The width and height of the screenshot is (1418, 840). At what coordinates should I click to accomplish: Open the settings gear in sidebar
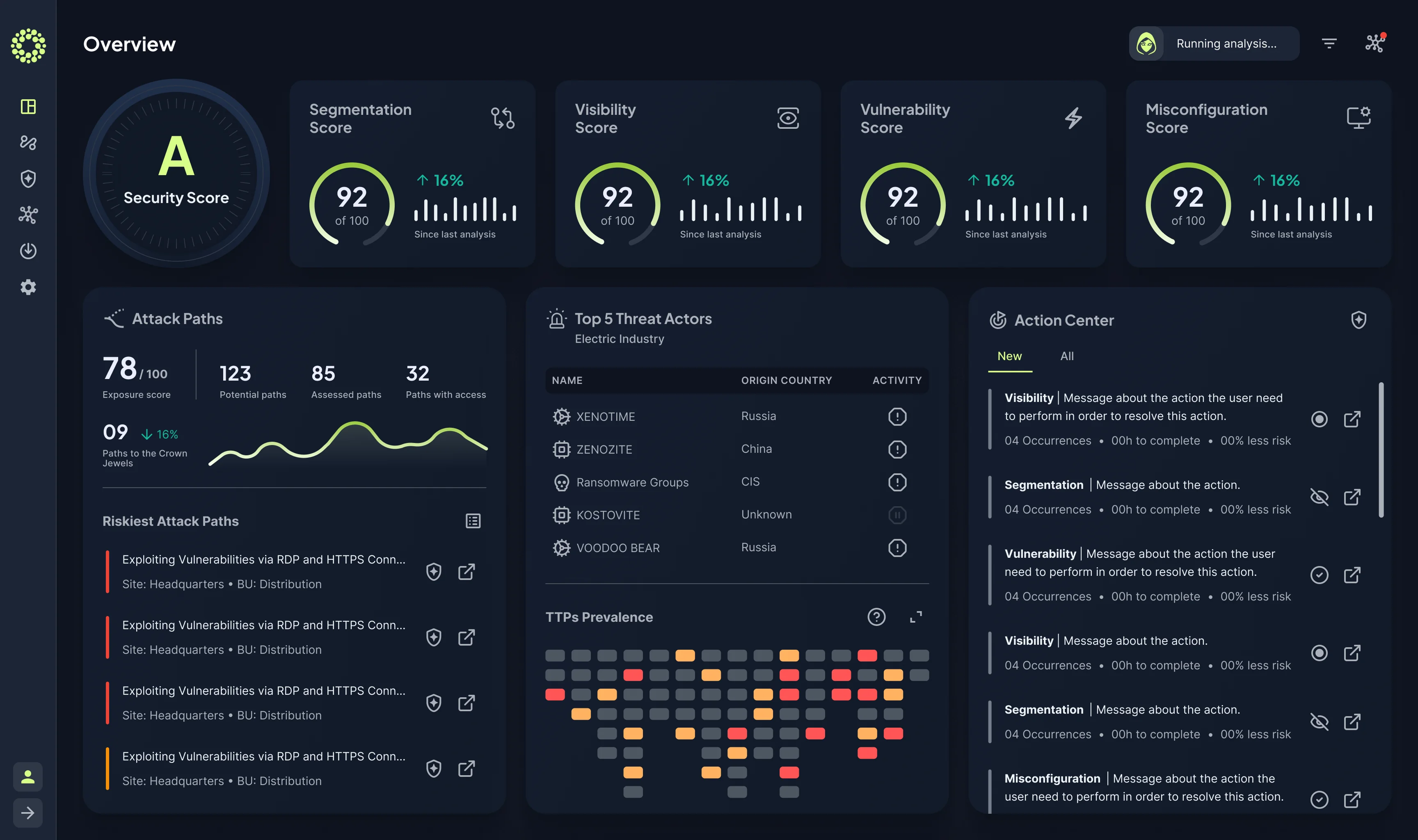(x=28, y=287)
